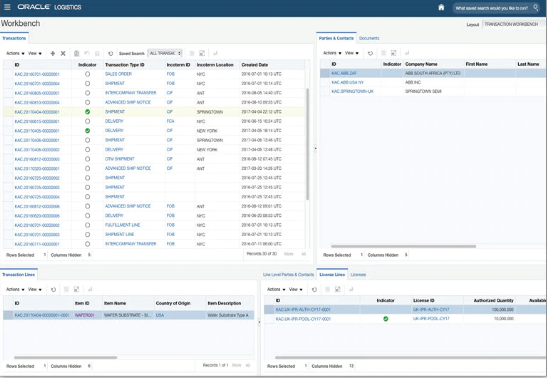Click row selector of NAFER001 transaction line
547x378 pixels.
coord(8,315)
